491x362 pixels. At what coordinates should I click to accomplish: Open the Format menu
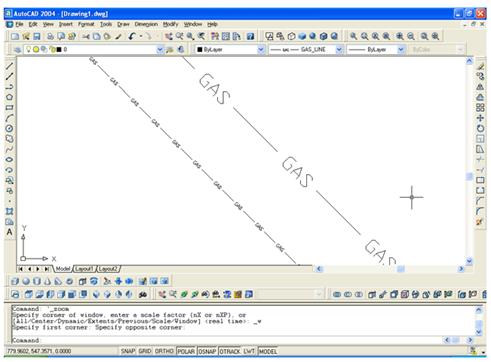click(86, 24)
